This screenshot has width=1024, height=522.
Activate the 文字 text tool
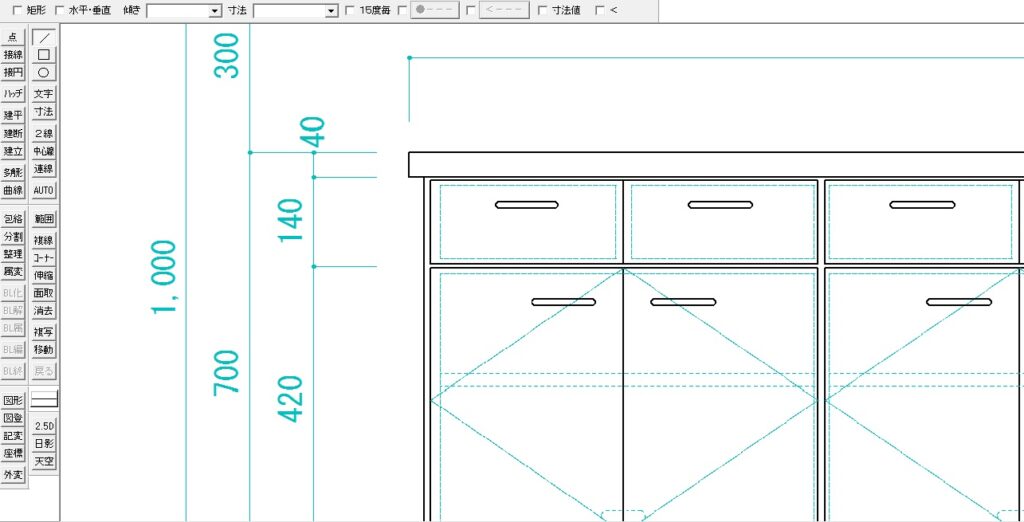pos(43,93)
